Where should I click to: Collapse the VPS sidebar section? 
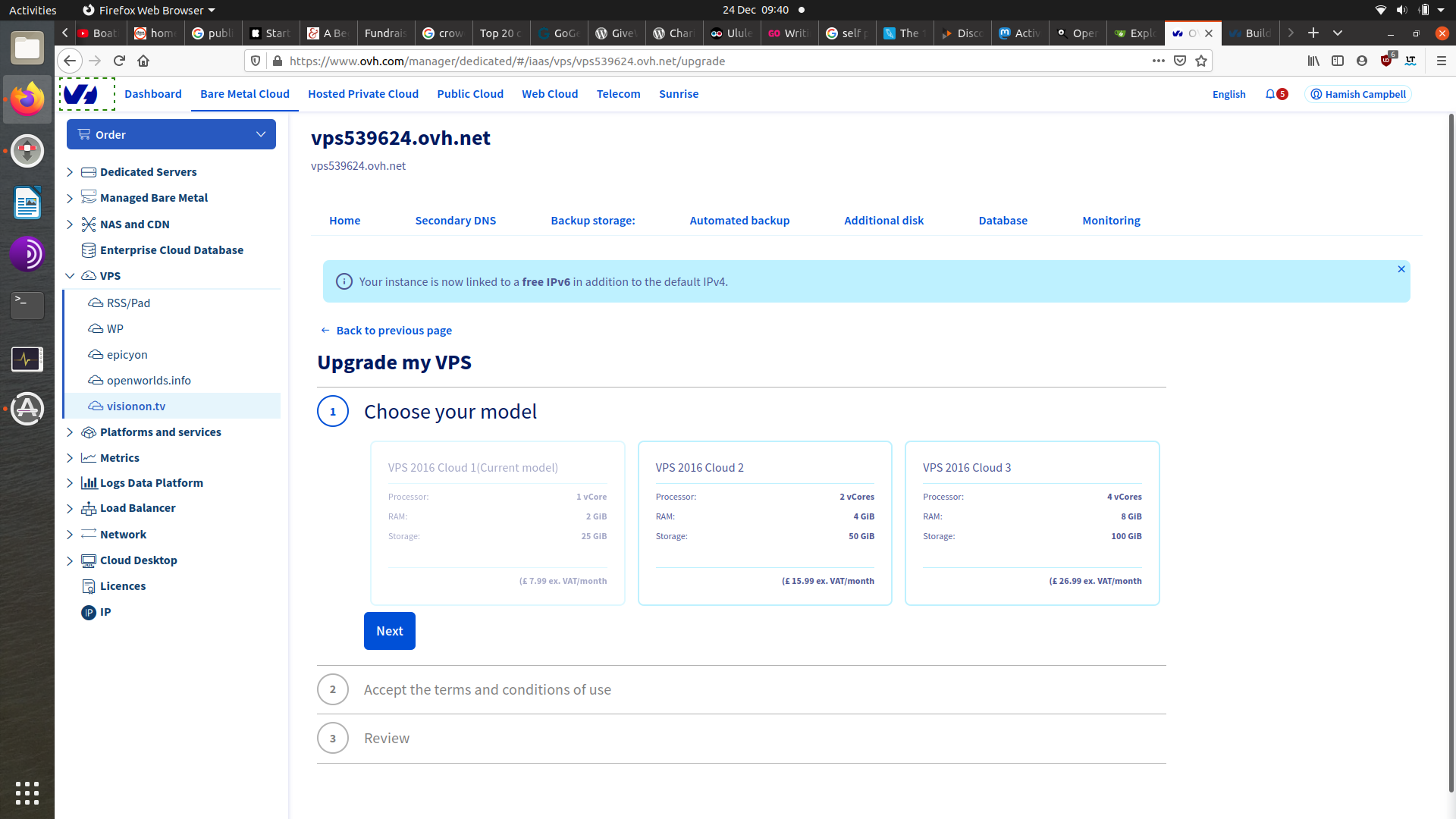[70, 276]
